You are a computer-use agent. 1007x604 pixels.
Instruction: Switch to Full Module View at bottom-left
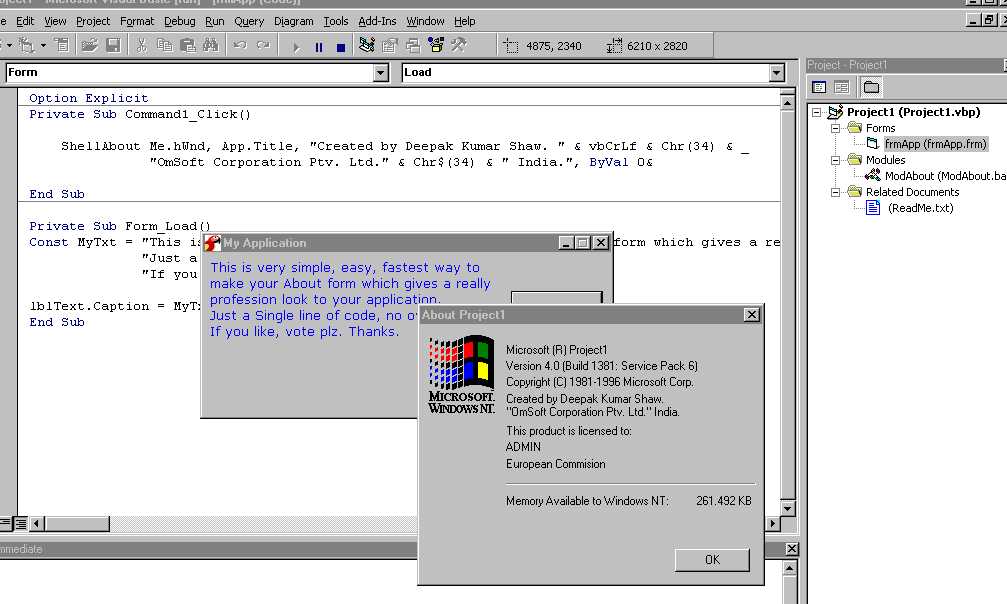tap(21, 523)
